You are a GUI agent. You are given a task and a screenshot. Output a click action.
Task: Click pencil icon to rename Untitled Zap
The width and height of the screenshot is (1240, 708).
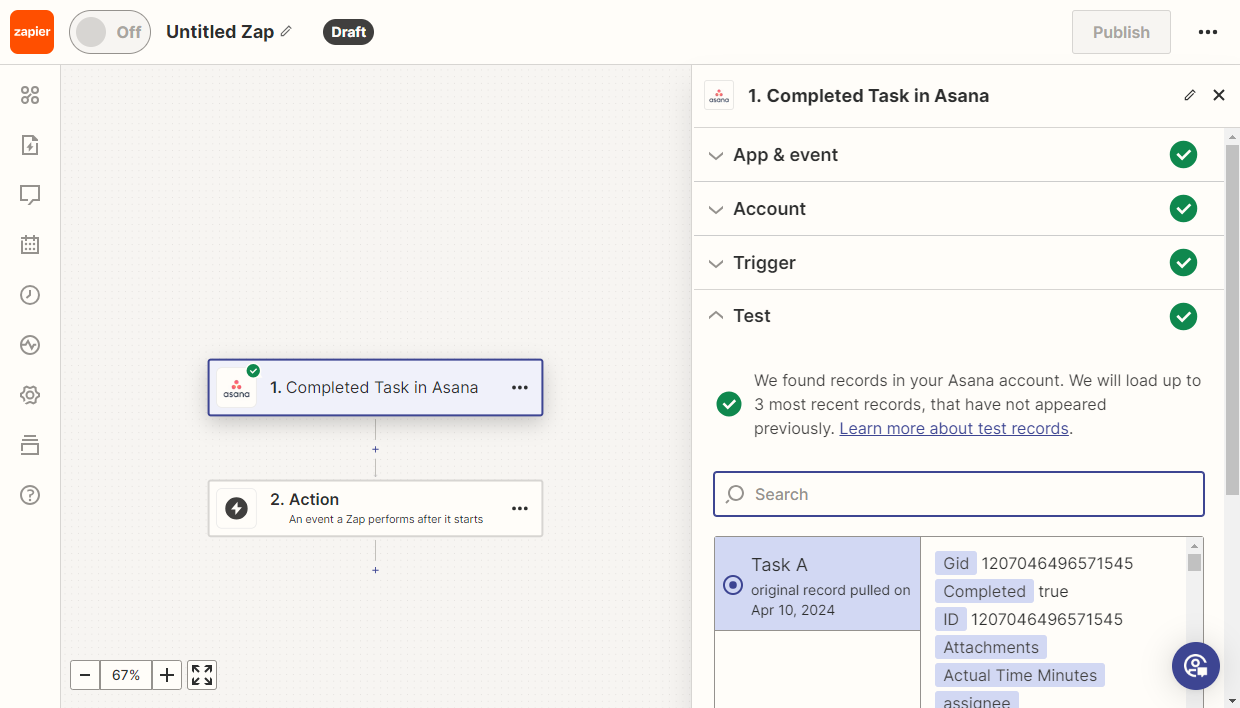point(286,32)
